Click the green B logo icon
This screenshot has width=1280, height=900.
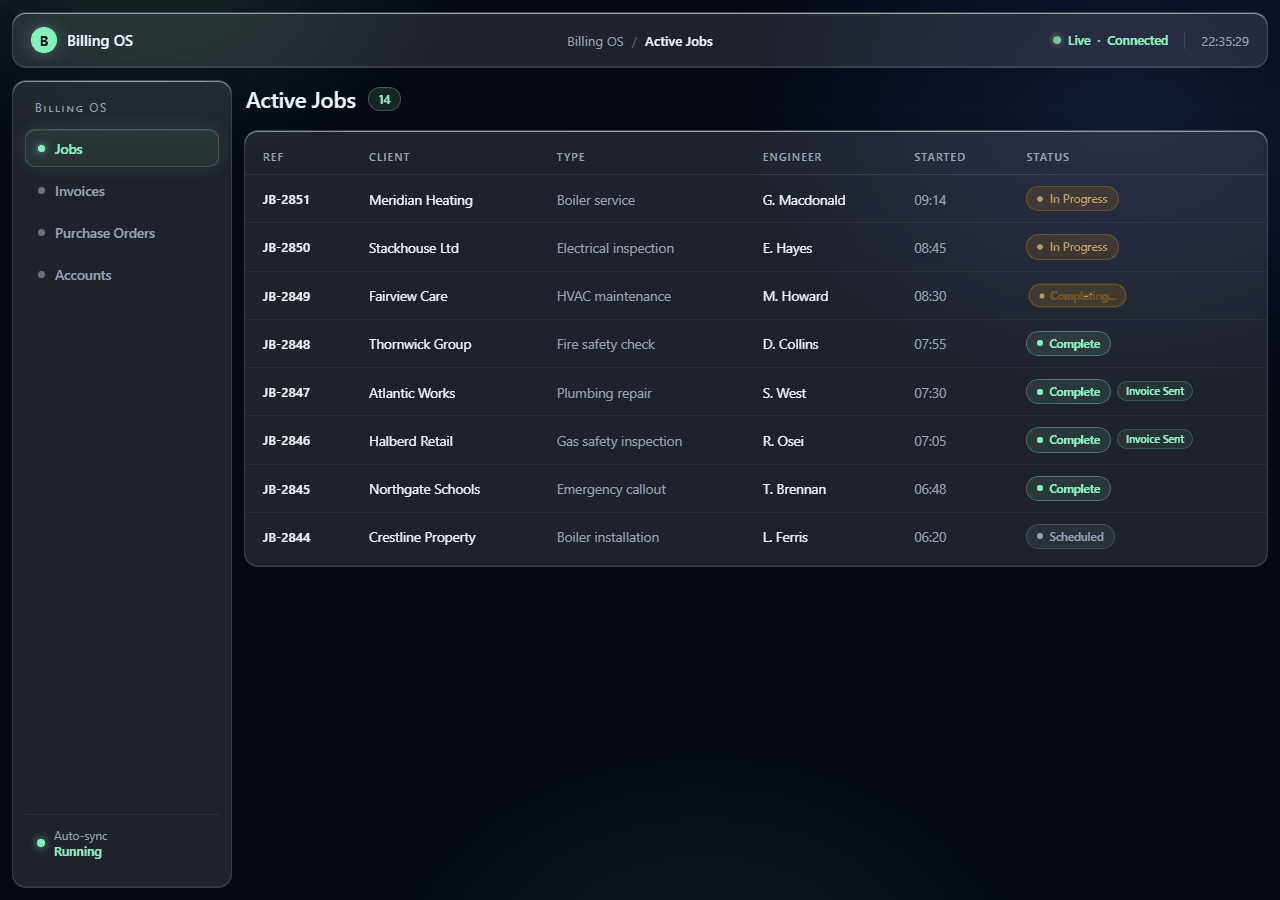click(43, 40)
